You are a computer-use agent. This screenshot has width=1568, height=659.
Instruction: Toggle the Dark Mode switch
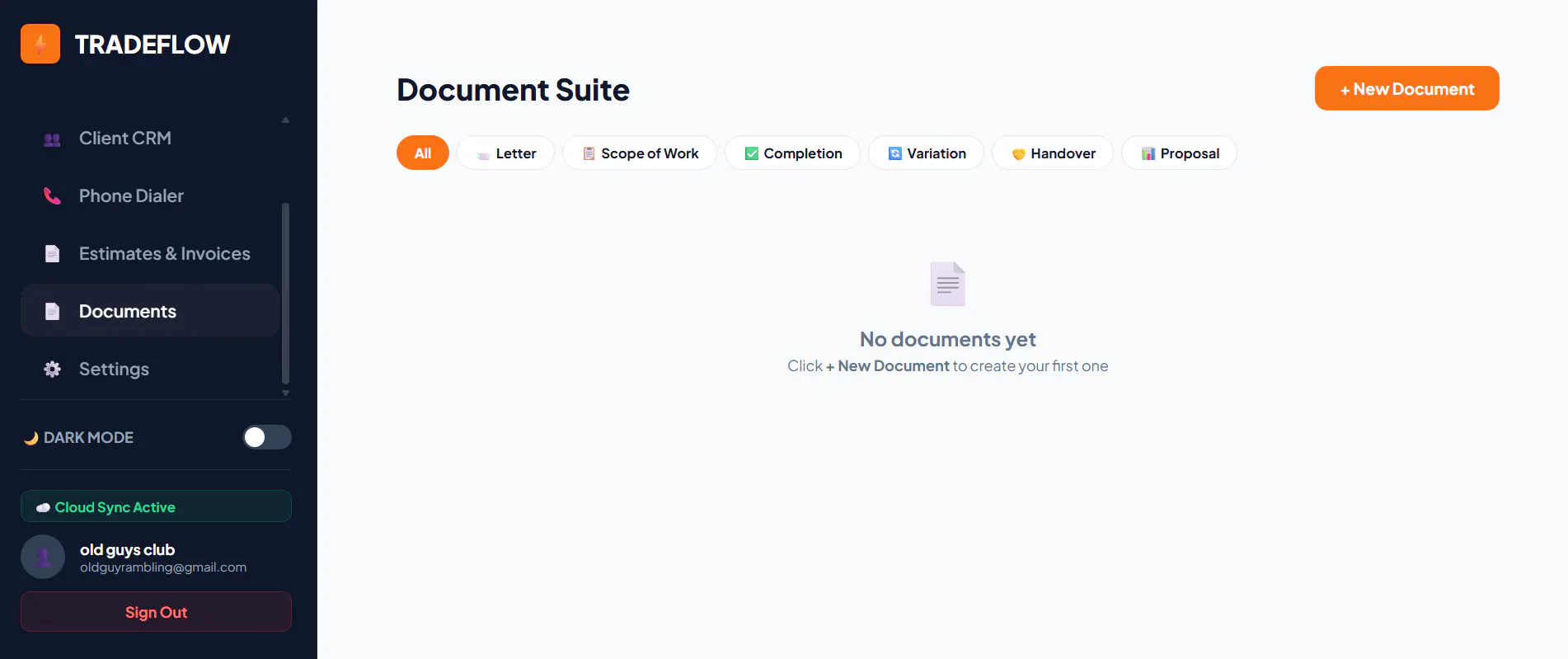coord(267,437)
